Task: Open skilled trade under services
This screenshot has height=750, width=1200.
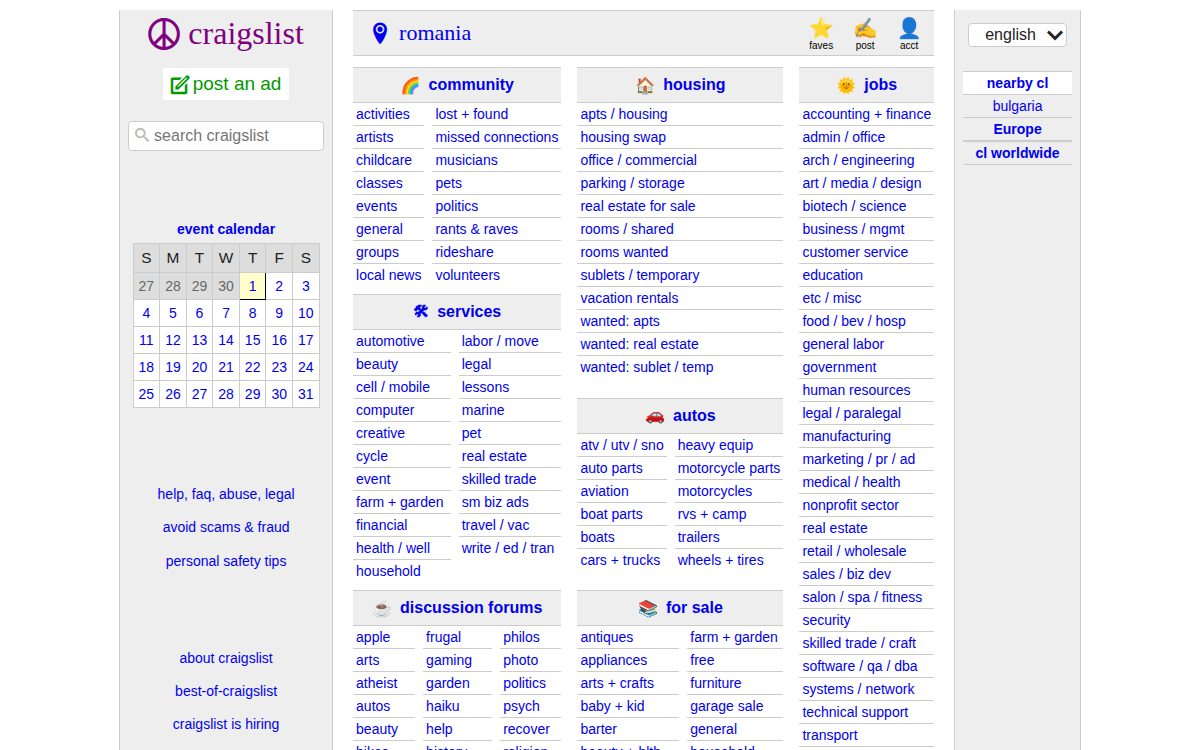Action: (499, 479)
